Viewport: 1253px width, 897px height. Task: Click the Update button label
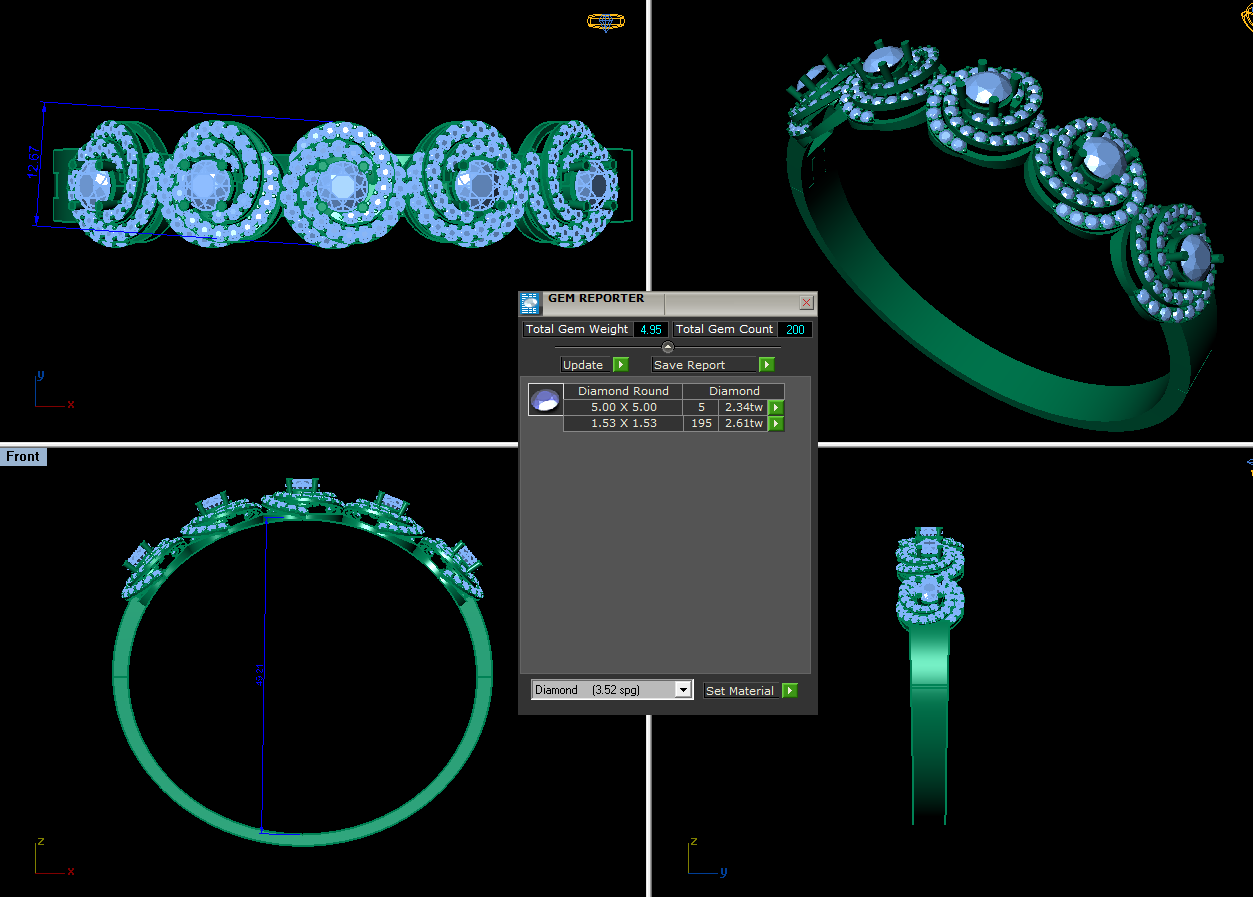584,365
